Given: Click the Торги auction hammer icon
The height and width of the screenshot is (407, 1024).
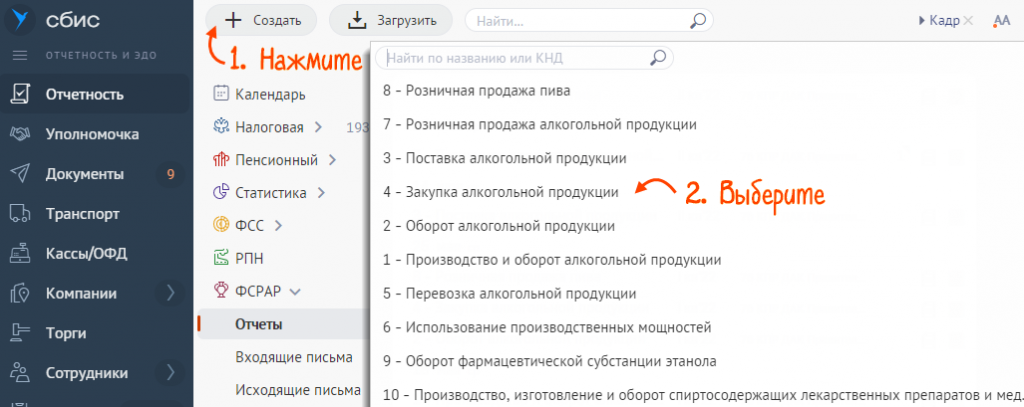Looking at the screenshot, I should point(20,334).
